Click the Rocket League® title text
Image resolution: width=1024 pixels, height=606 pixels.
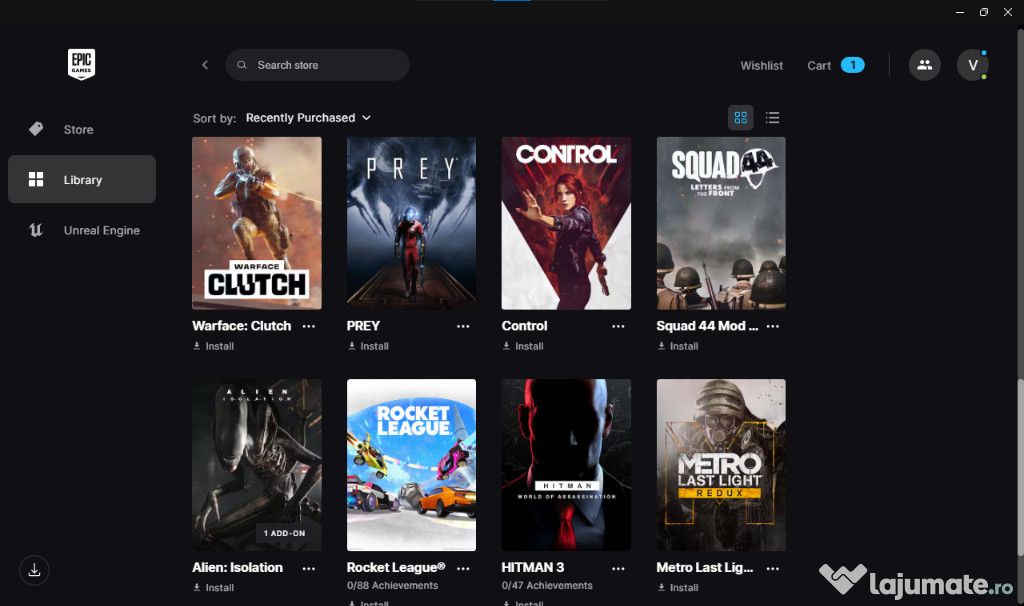(x=396, y=567)
